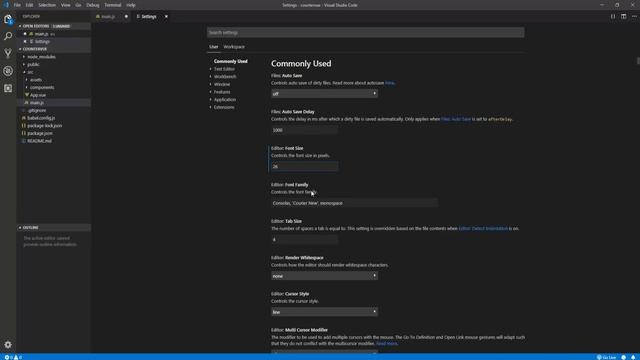The height and width of the screenshot is (360, 640).
Task: Open the Search view in activity bar
Action: (8, 36)
